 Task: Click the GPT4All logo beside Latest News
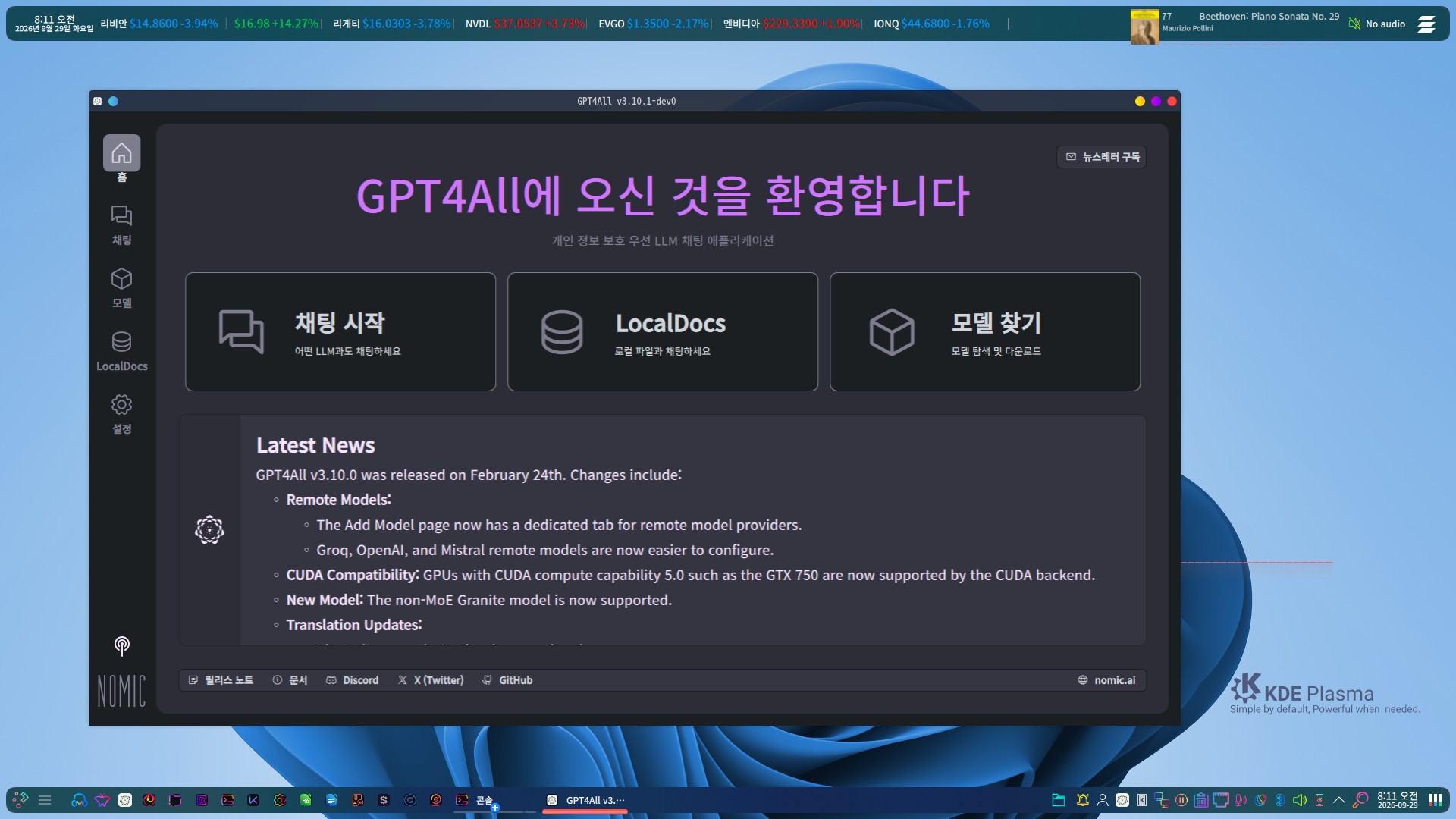[x=209, y=530]
